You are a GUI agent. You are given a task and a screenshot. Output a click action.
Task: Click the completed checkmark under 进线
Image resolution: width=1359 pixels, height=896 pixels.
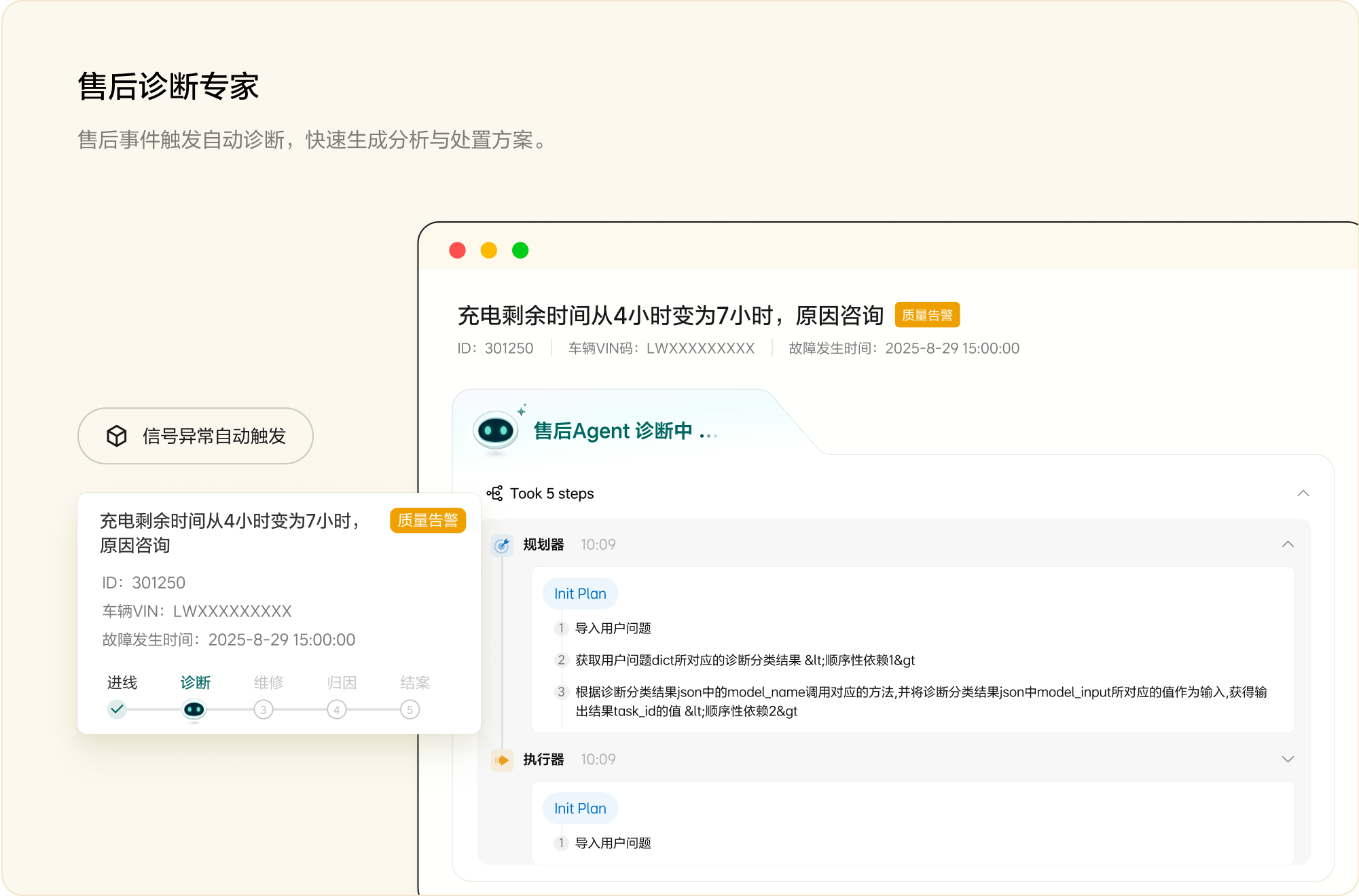pos(117,709)
